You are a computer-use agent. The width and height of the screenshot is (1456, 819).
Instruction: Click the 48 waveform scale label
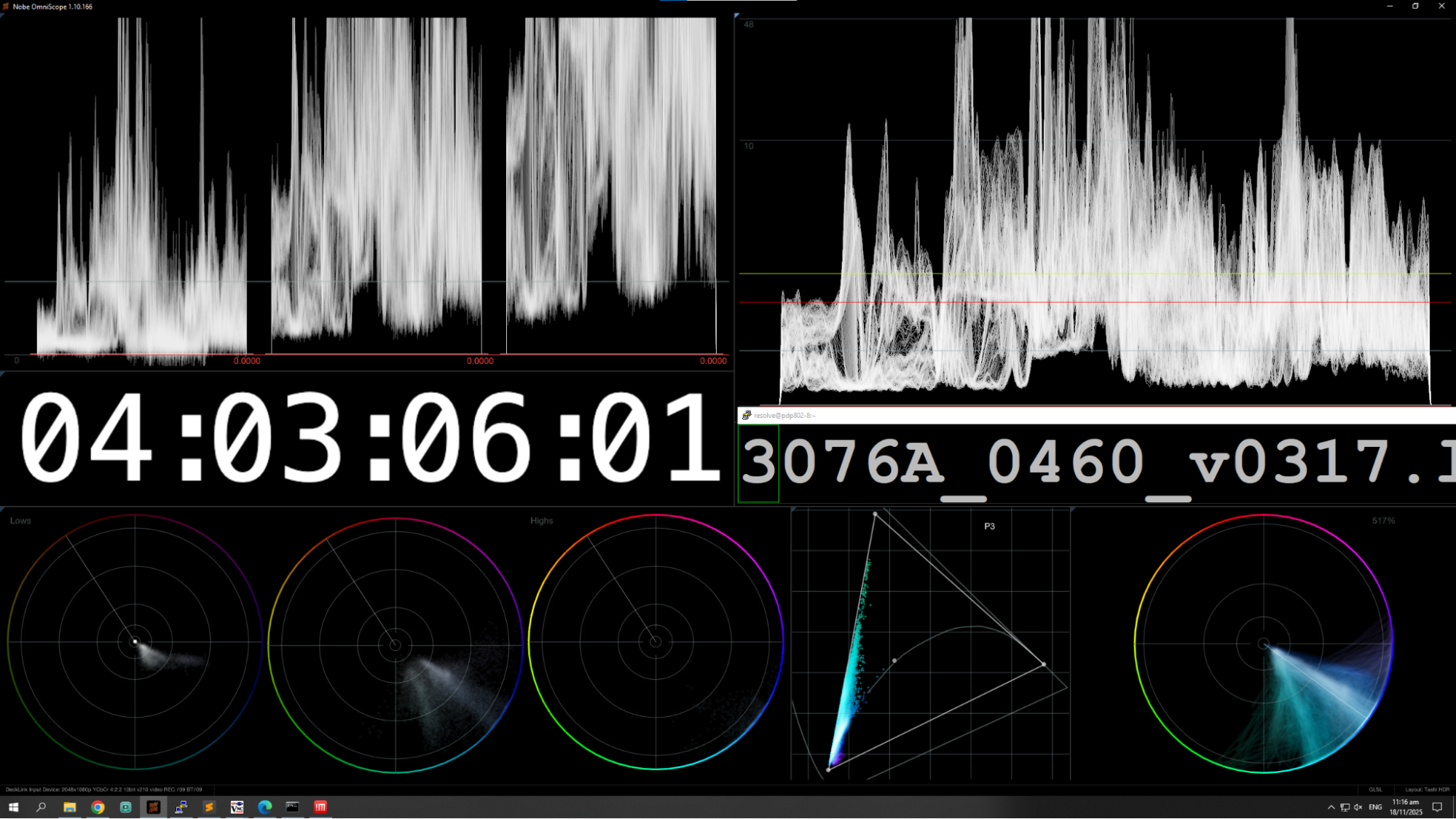point(749,25)
